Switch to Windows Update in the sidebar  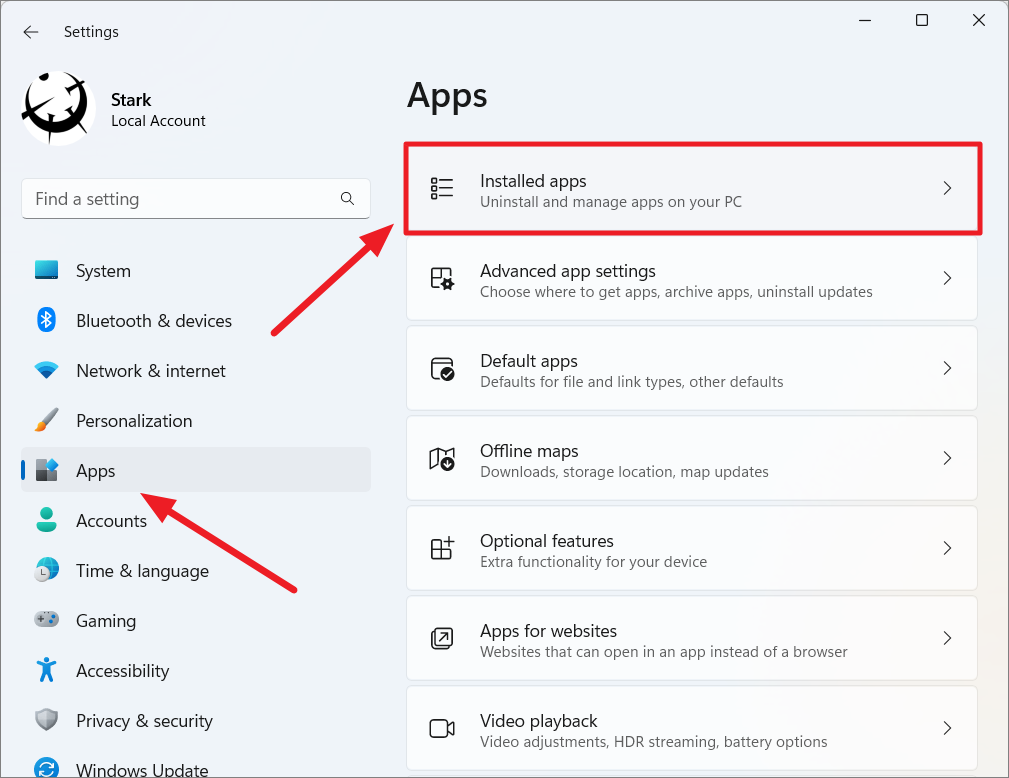142,768
